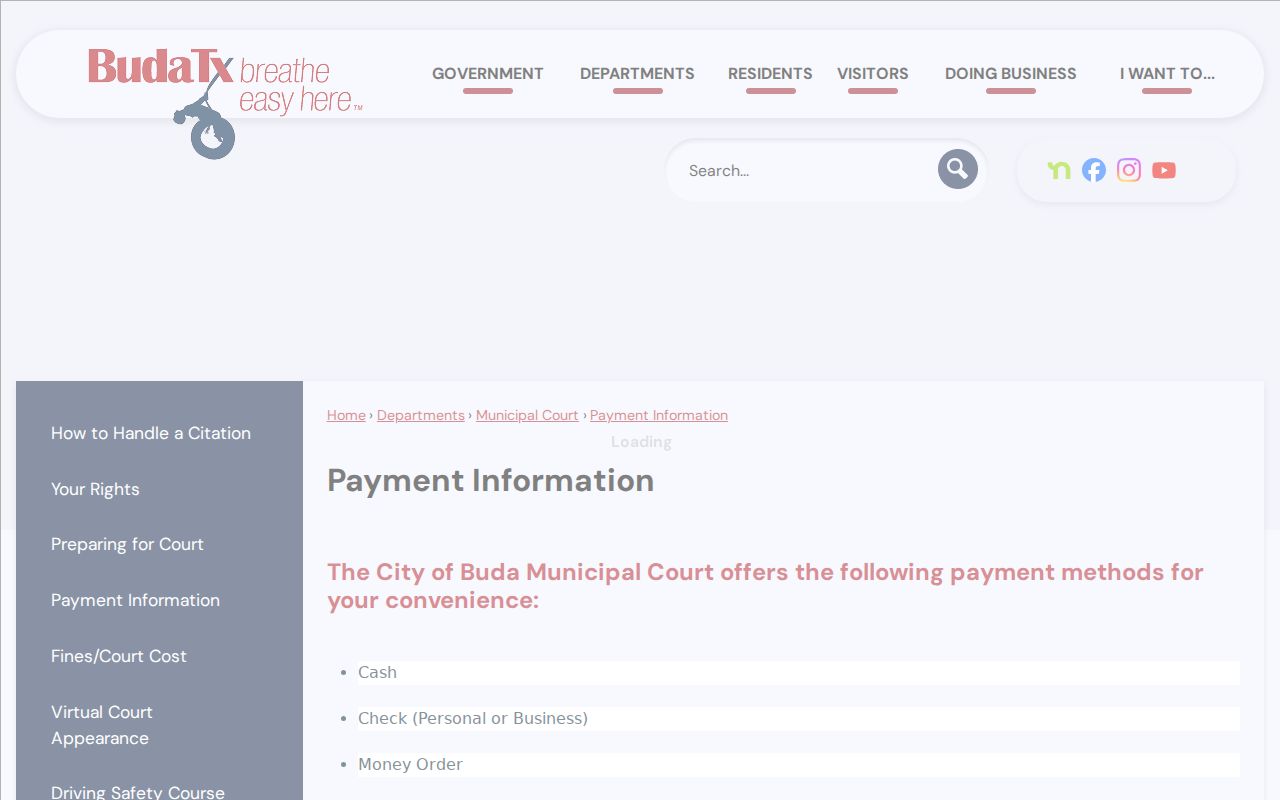Viewport: 1280px width, 800px height.
Task: Go to Home breadcrumb link
Action: pos(346,415)
